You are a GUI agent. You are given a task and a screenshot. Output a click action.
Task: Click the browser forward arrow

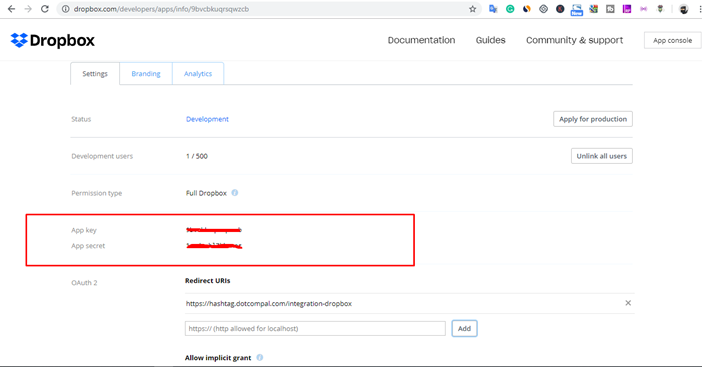[28, 9]
